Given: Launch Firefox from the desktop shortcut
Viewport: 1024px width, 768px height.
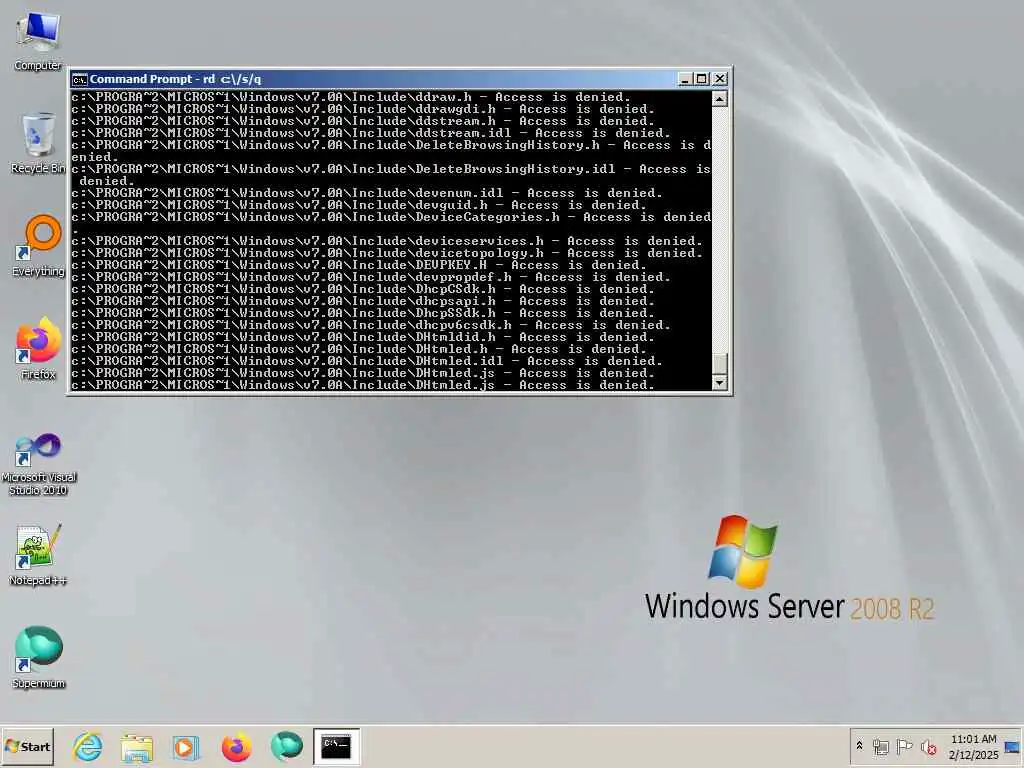Looking at the screenshot, I should 38,349.
